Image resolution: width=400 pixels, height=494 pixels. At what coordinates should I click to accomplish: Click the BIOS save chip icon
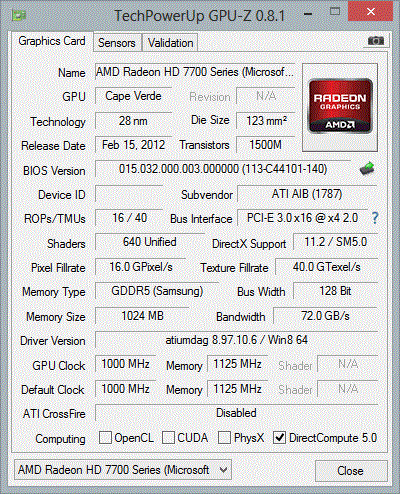tap(367, 168)
